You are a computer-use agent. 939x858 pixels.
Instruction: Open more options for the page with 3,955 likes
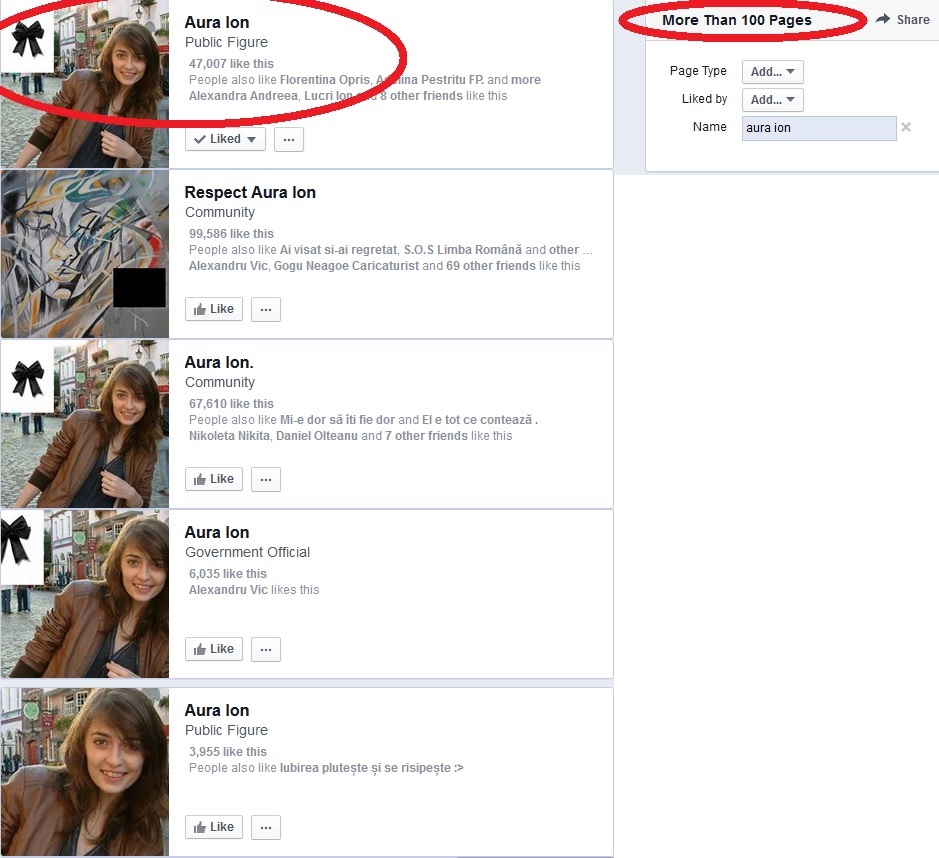pos(266,828)
